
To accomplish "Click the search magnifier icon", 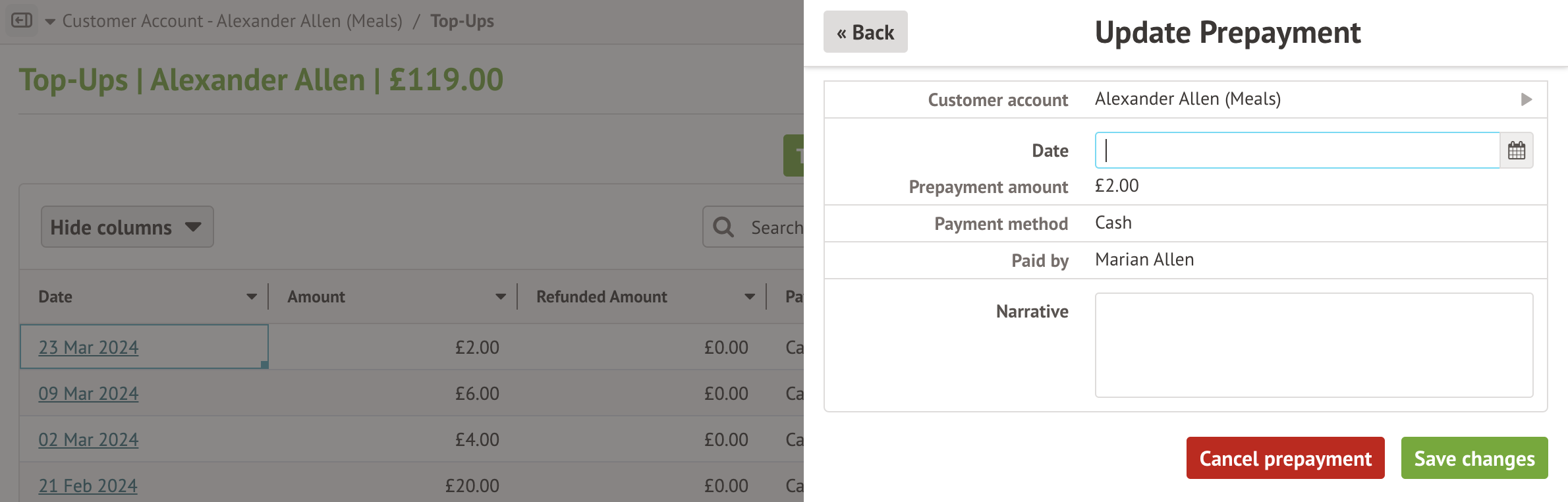I will (x=723, y=227).
